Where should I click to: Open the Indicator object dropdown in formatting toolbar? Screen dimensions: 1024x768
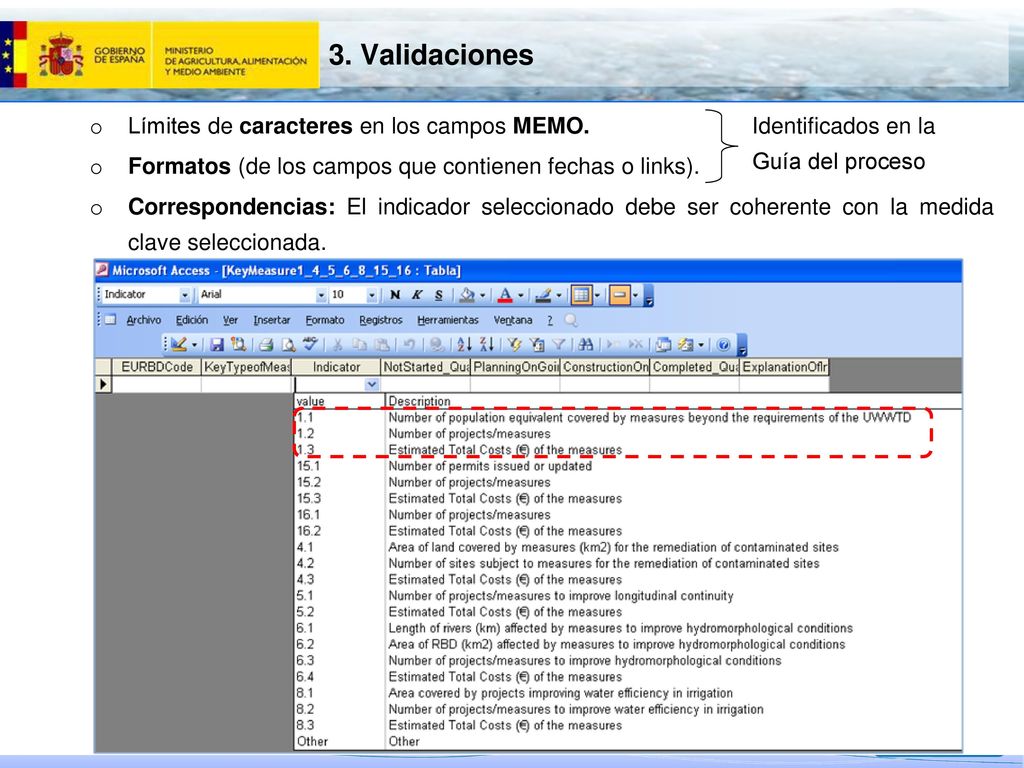tap(185, 295)
